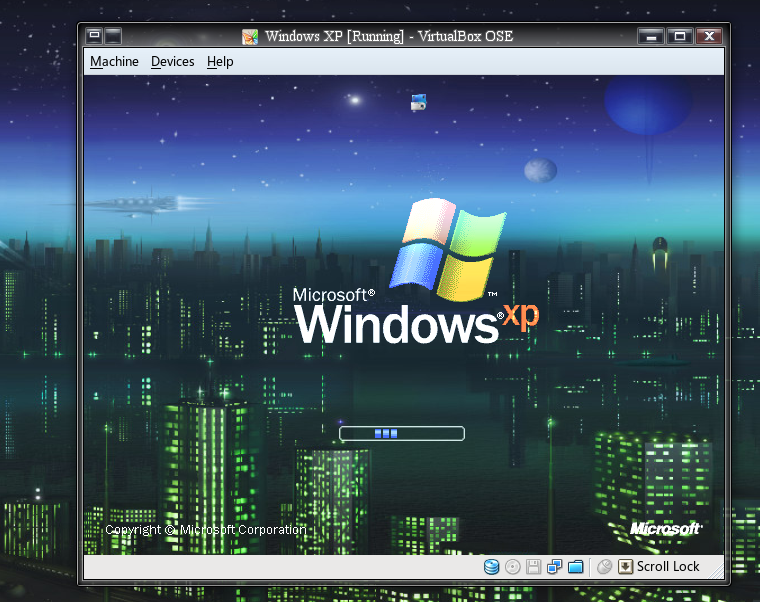Close the Windows XP virtual machine window
This screenshot has height=602, width=760.
(709, 36)
